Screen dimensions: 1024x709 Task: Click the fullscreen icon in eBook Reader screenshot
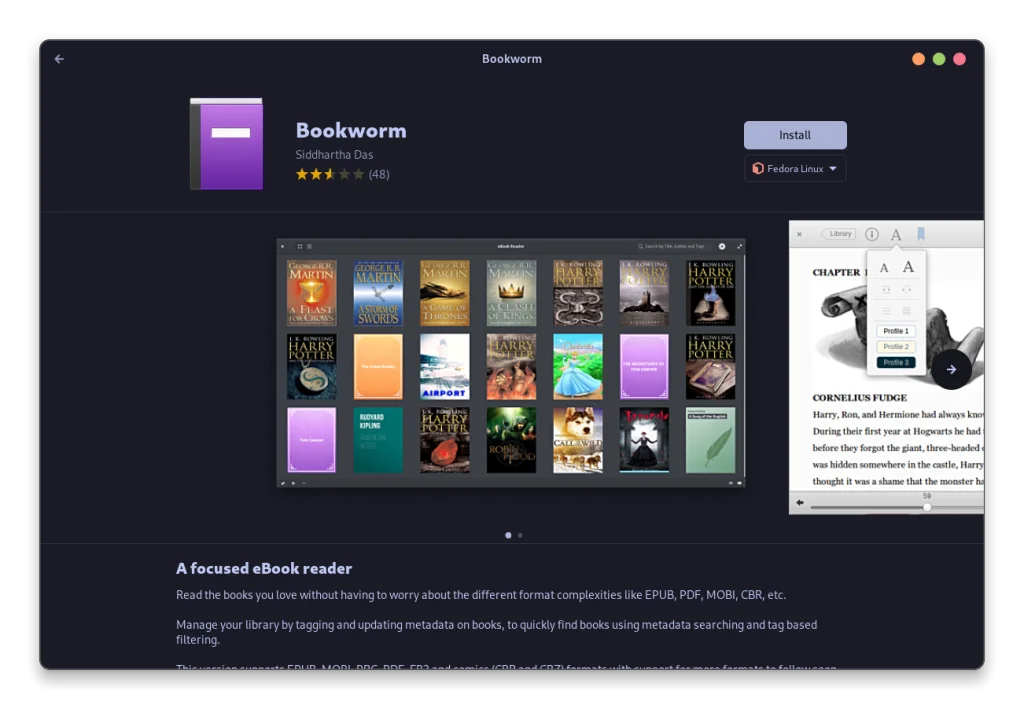click(x=738, y=246)
